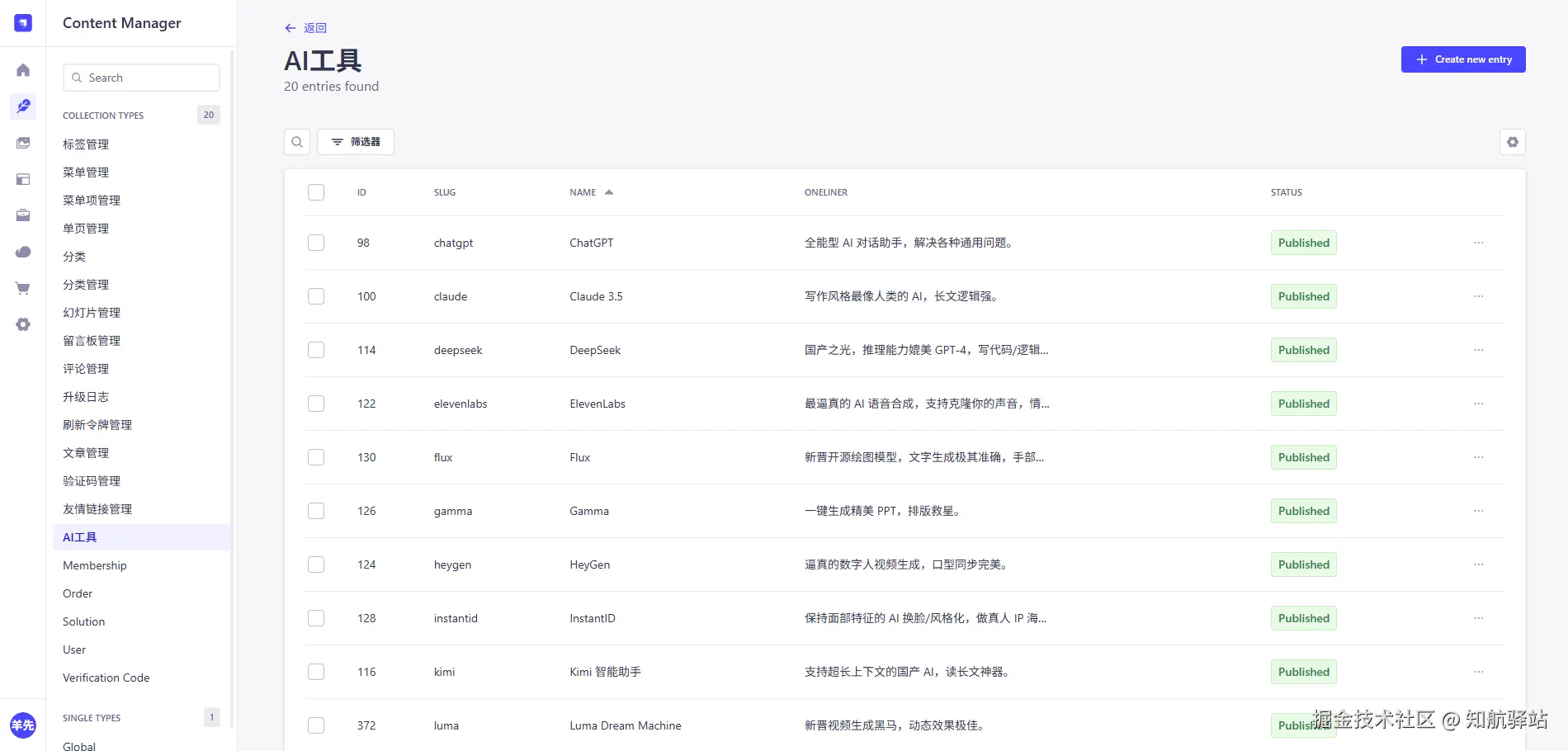1568x751 pixels.
Task: Click the table search magnifier icon
Action: pos(297,142)
